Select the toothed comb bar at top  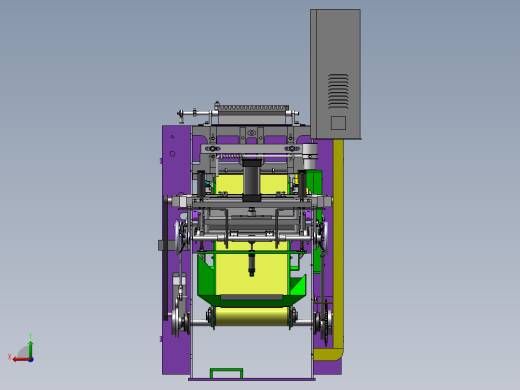(x=252, y=108)
